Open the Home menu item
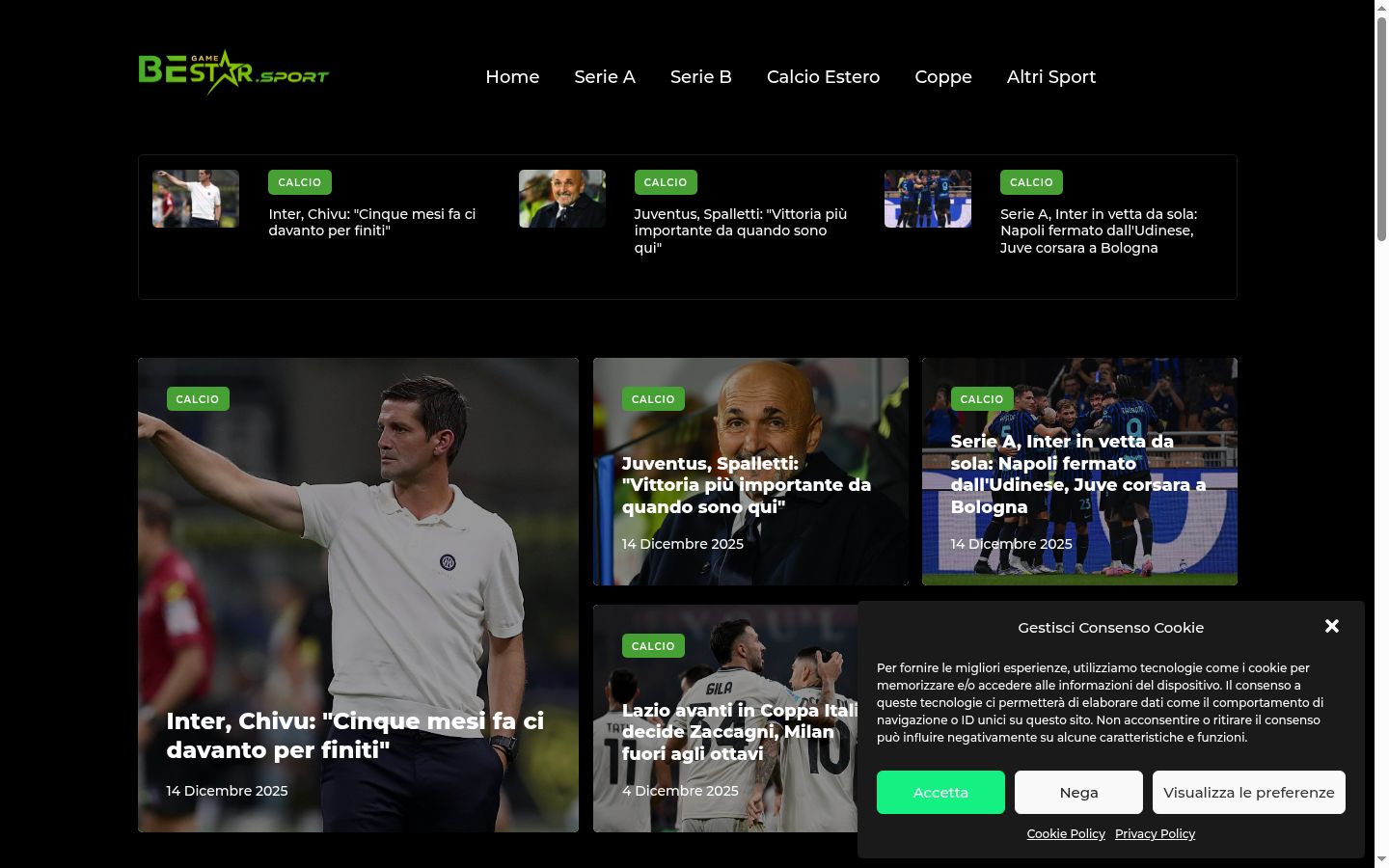The height and width of the screenshot is (868, 1389). coord(512,77)
